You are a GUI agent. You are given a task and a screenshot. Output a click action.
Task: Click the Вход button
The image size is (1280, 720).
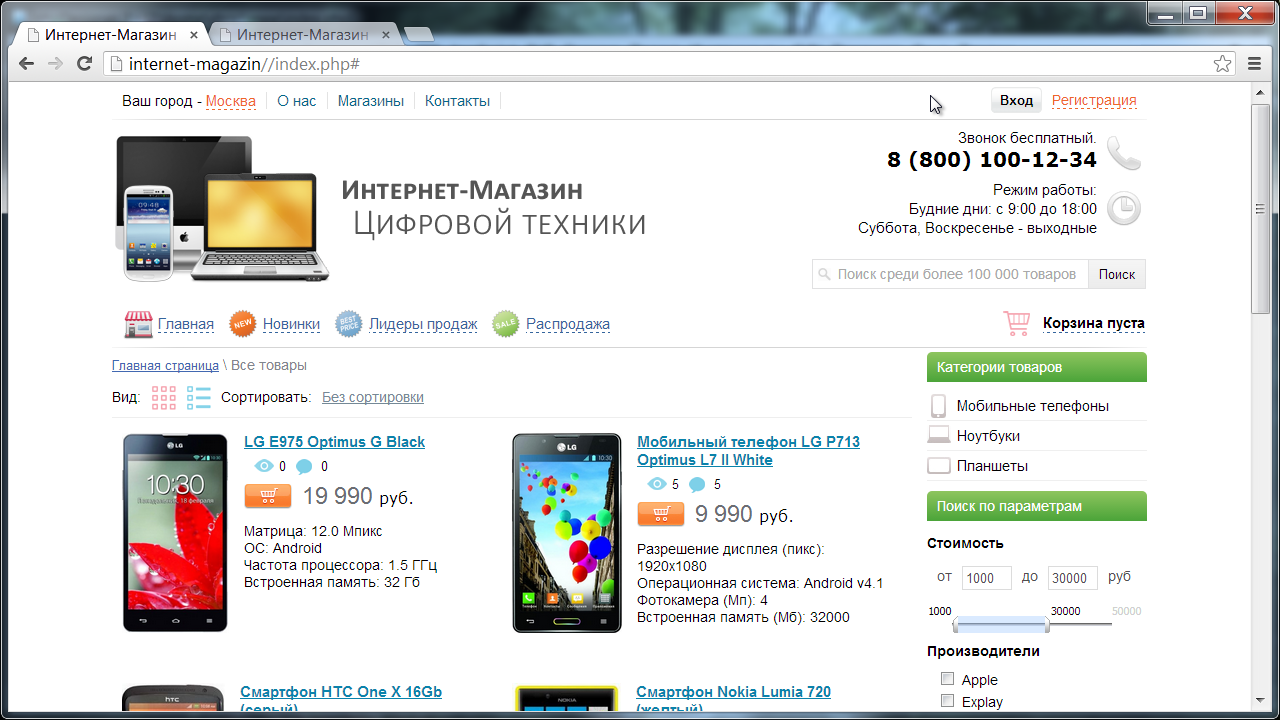(x=1016, y=100)
